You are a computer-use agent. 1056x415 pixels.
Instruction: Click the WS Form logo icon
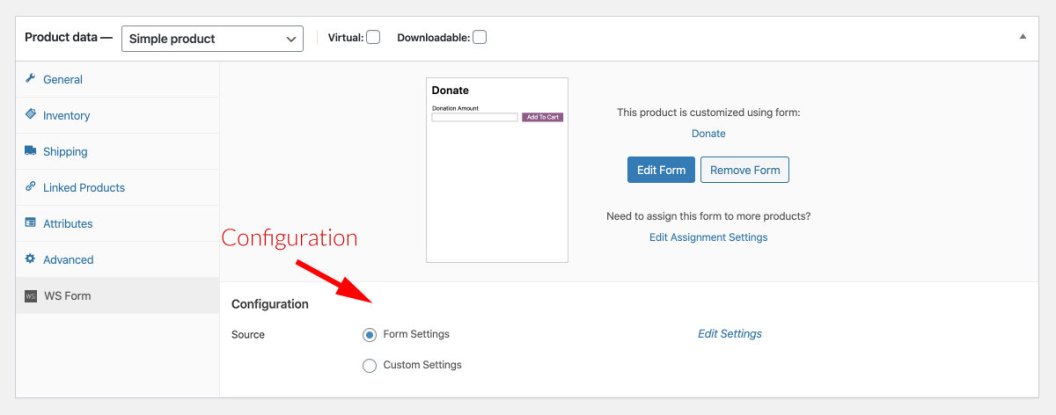31,296
